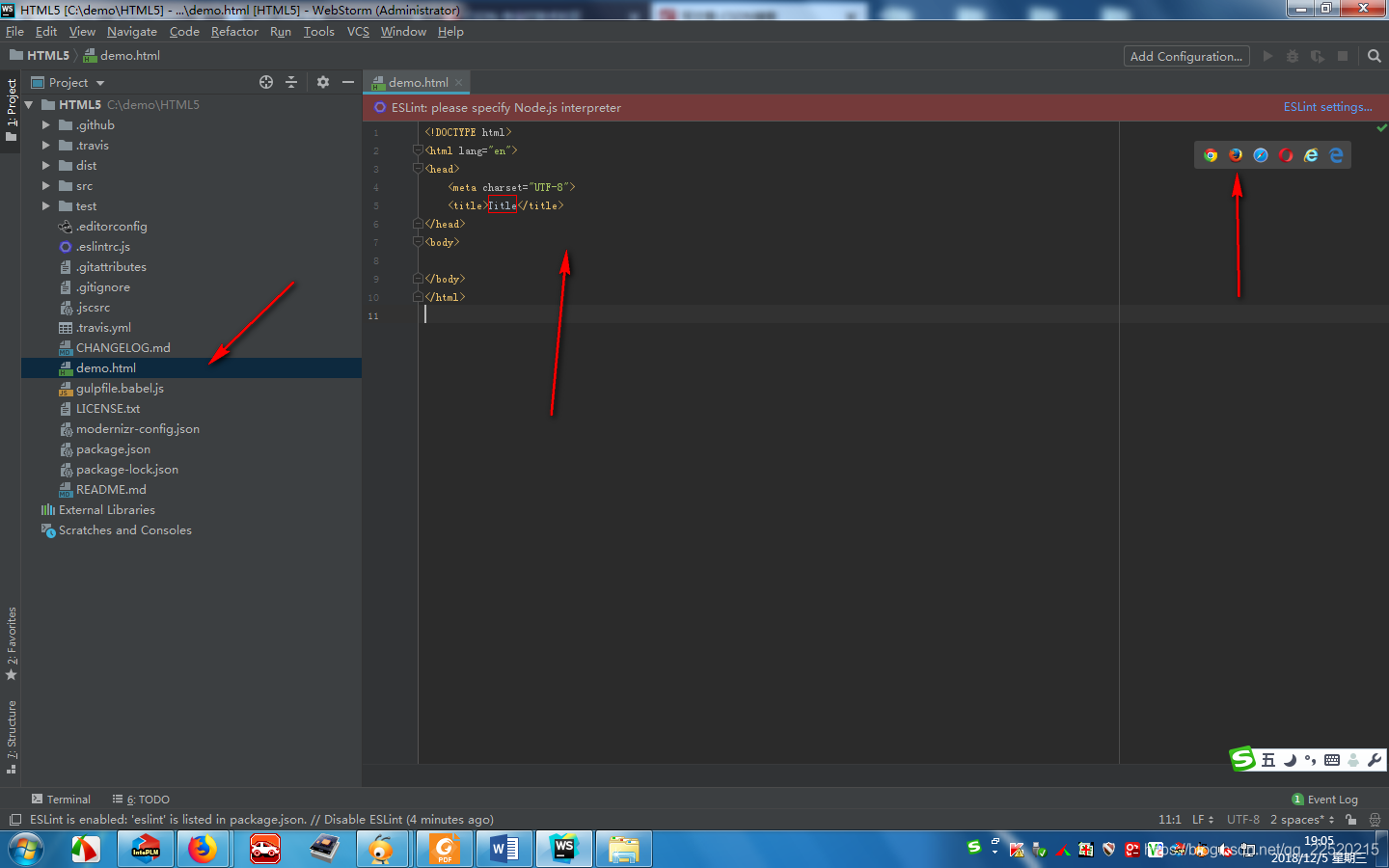Click the green inspection checkmark indicator

(1381, 127)
